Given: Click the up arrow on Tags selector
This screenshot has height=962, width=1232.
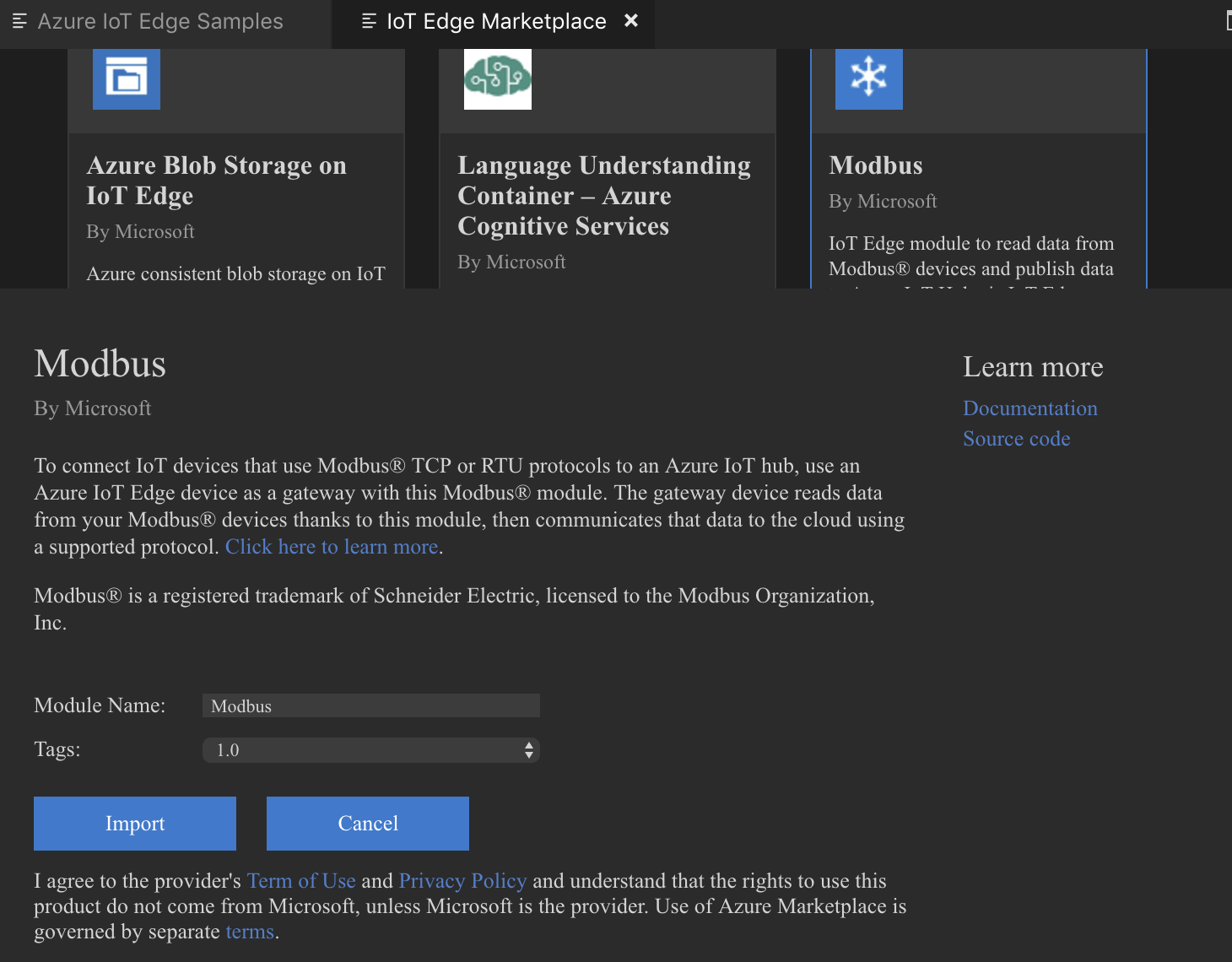Looking at the screenshot, I should point(529,745).
